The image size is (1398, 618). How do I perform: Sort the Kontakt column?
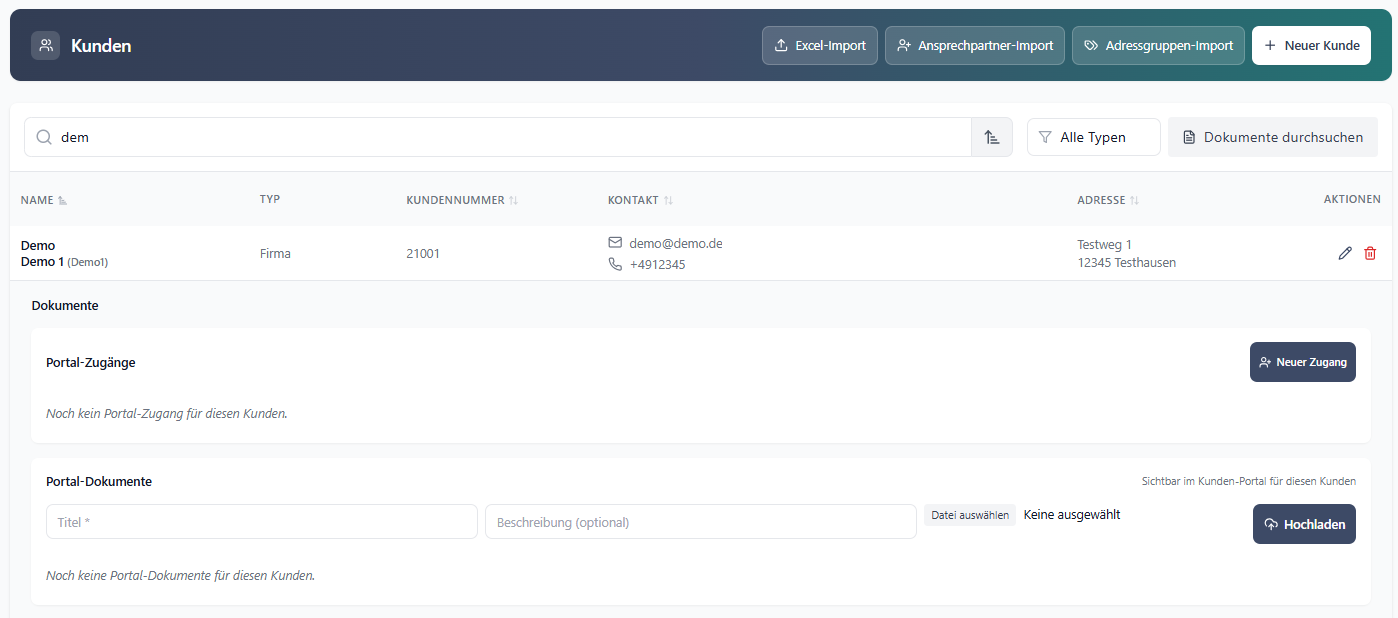(x=668, y=200)
